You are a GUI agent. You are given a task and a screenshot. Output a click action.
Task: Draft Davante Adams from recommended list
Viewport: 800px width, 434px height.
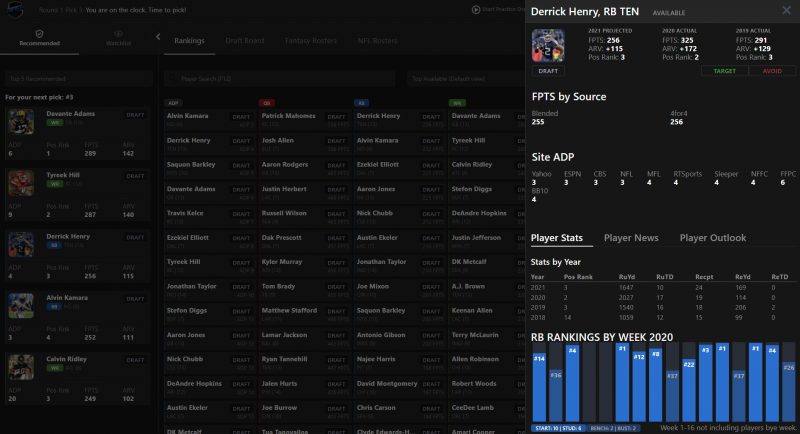tap(135, 115)
